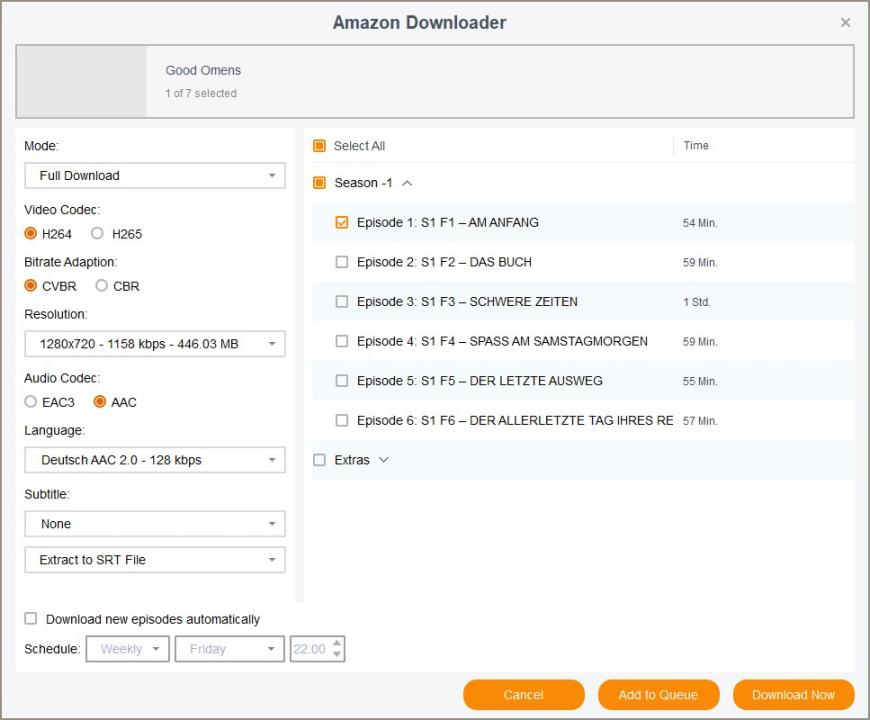Open the Language dropdown Deutsch AAC 2.0
Screen dimensions: 870x720
pyautogui.click(x=155, y=460)
